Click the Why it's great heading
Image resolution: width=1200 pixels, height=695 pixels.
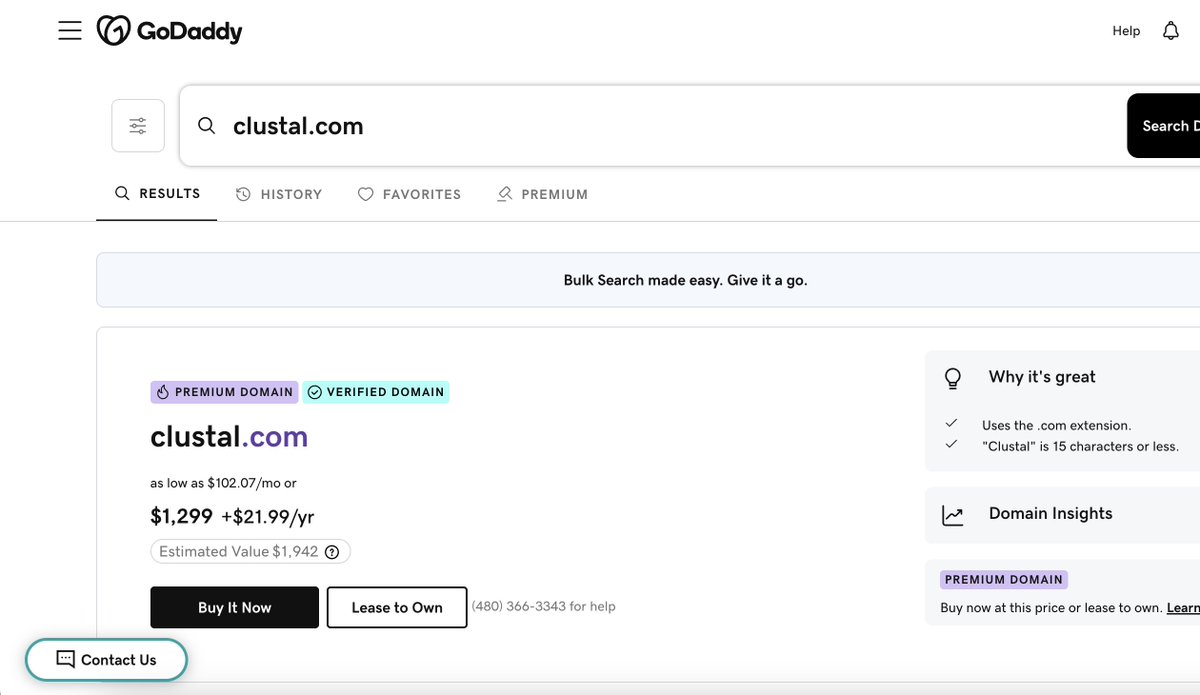click(x=1042, y=377)
